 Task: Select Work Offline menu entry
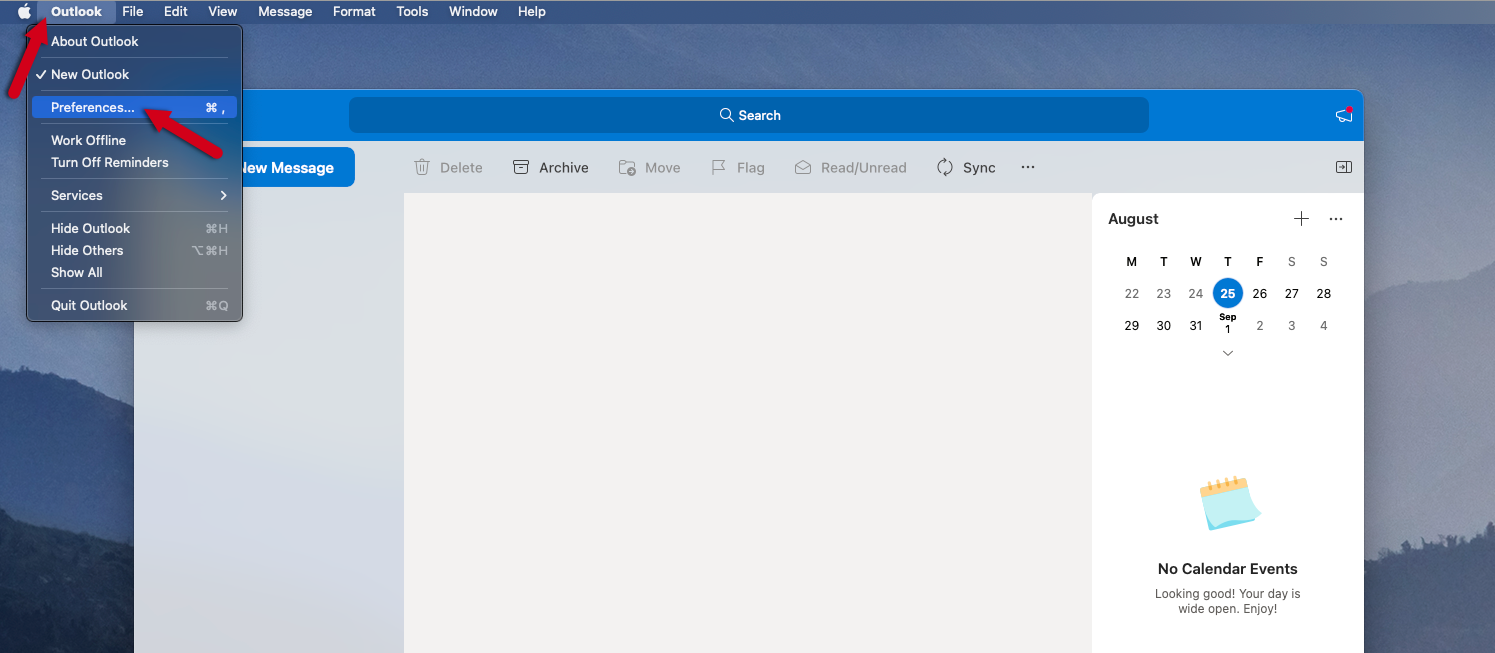click(134, 140)
